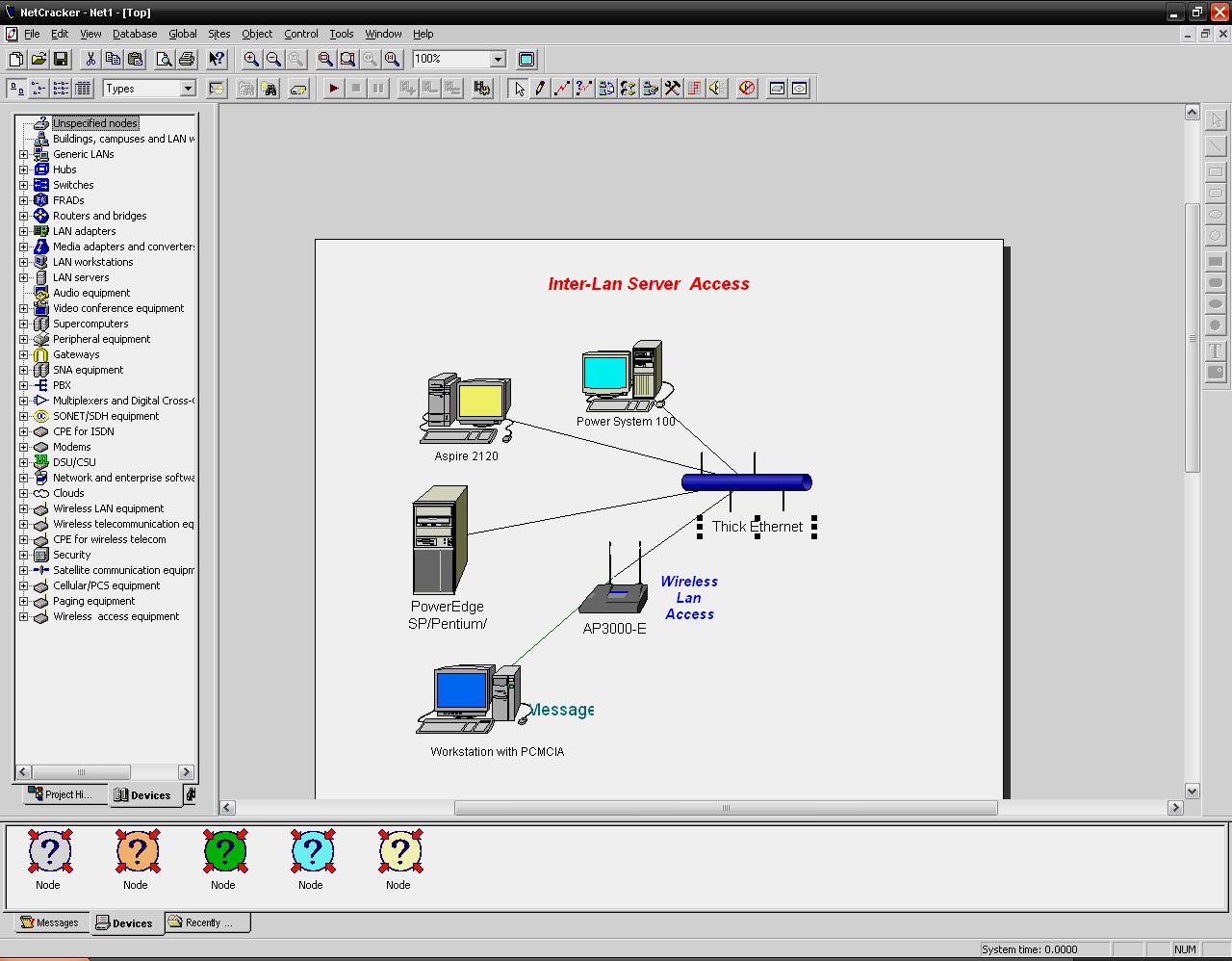Switch to the Messages tab
Viewport: 1232px width, 961px height.
[50, 922]
